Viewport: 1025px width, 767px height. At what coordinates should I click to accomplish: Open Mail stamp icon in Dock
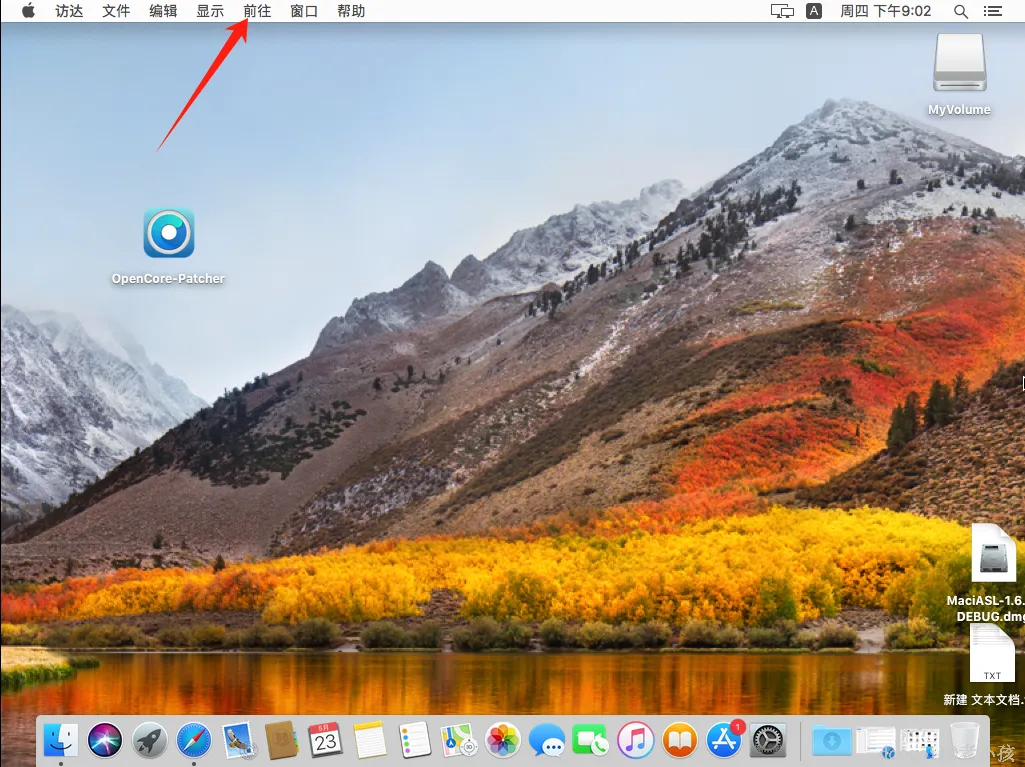238,740
